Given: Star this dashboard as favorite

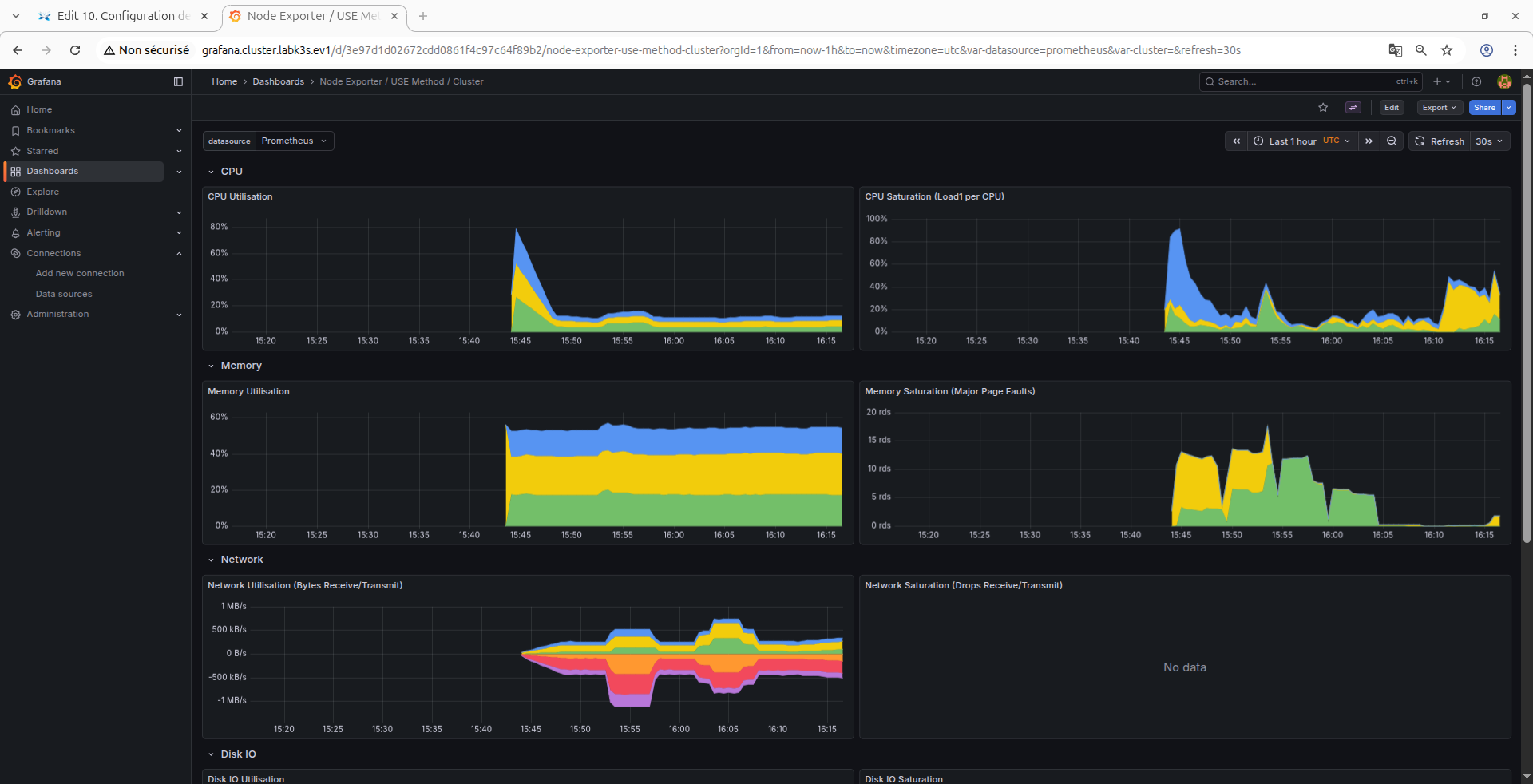Looking at the screenshot, I should pos(1323,108).
